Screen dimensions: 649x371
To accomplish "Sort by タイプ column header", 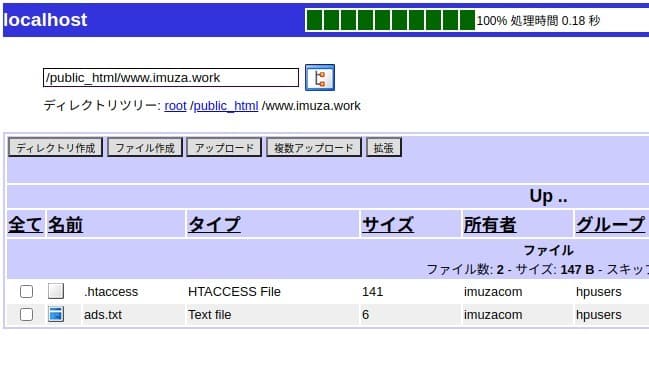I will click(x=214, y=224).
